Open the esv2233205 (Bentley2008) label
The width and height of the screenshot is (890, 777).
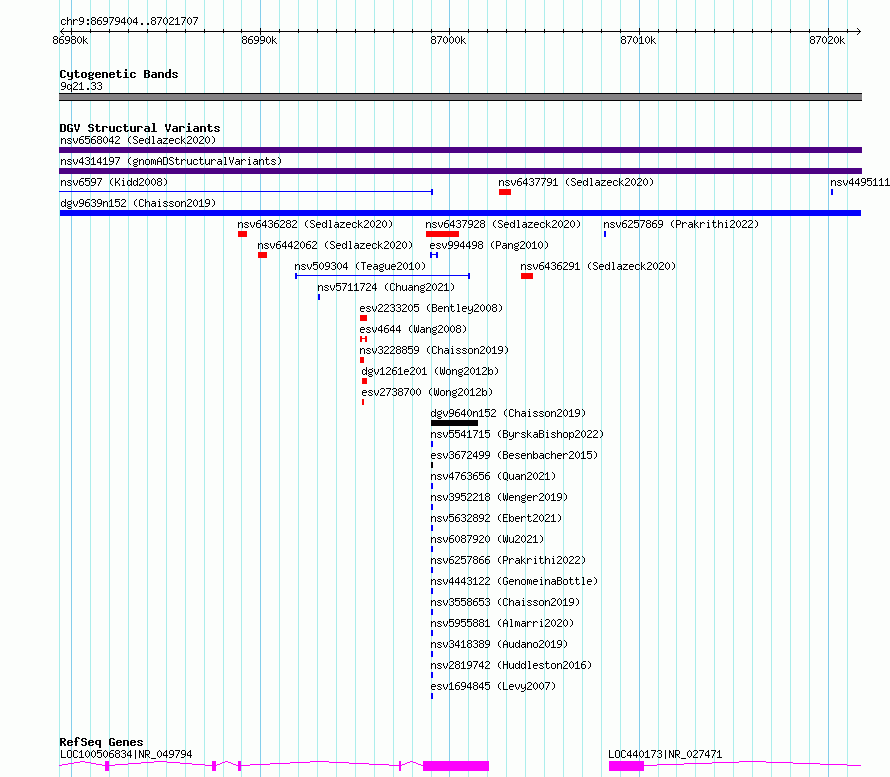[x=431, y=308]
